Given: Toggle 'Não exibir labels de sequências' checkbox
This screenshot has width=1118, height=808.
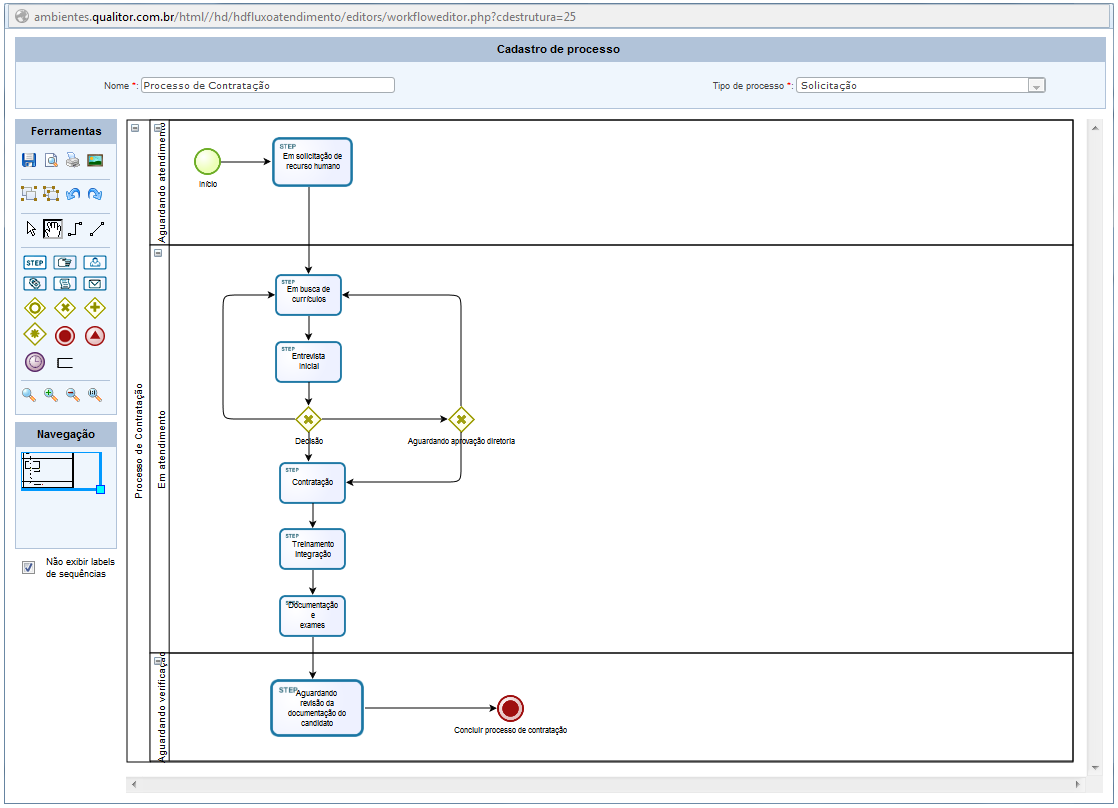Looking at the screenshot, I should pos(29,567).
